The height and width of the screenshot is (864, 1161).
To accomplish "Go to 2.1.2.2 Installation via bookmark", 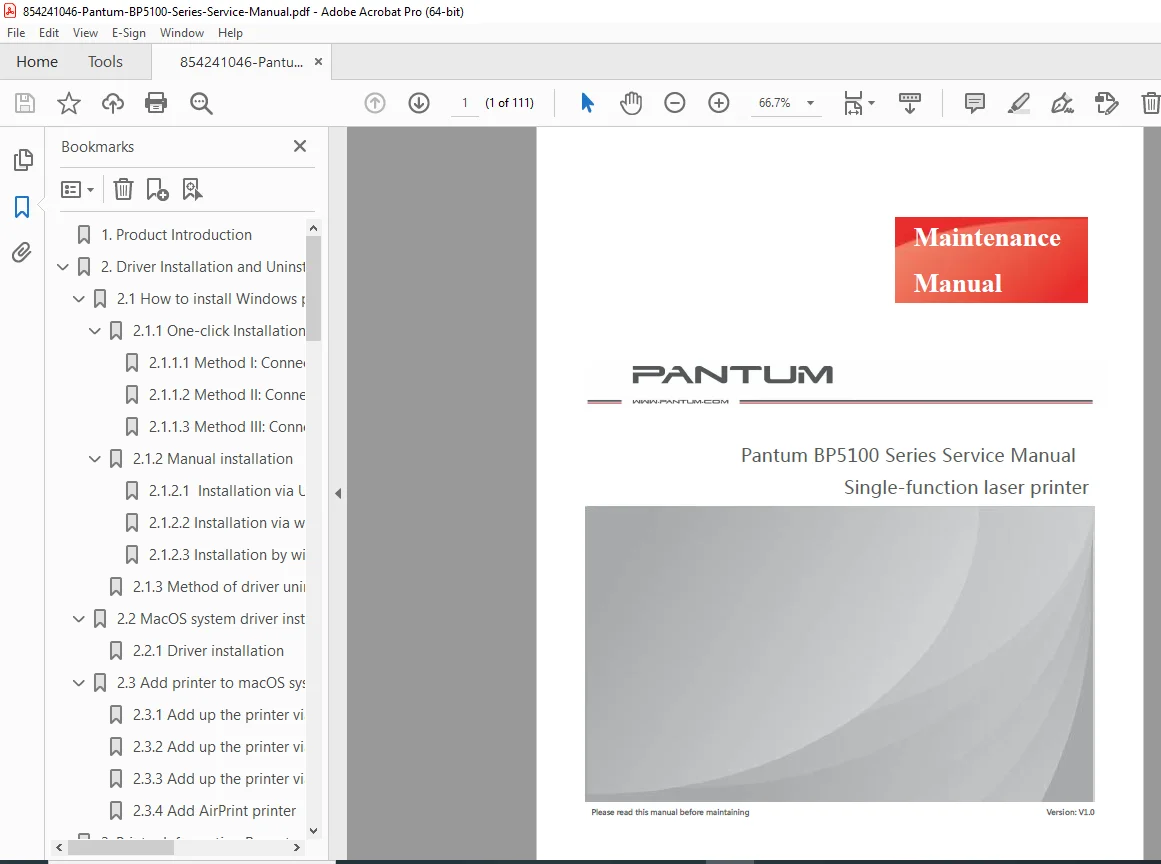I will [x=227, y=523].
